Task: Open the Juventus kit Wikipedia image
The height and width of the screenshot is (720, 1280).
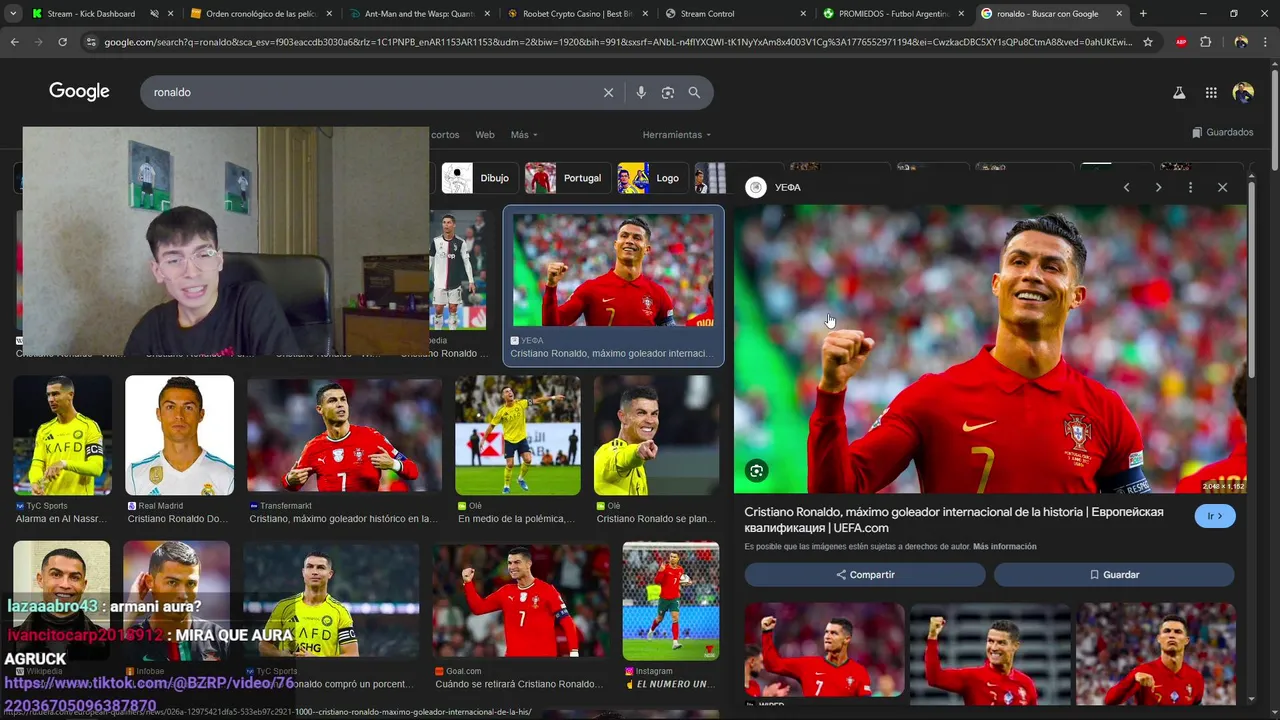Action: tap(458, 270)
